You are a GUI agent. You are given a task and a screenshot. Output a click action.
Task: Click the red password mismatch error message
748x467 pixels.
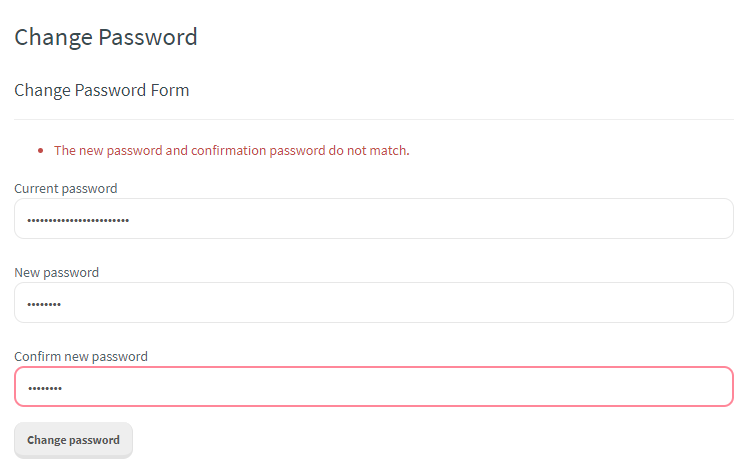(232, 151)
